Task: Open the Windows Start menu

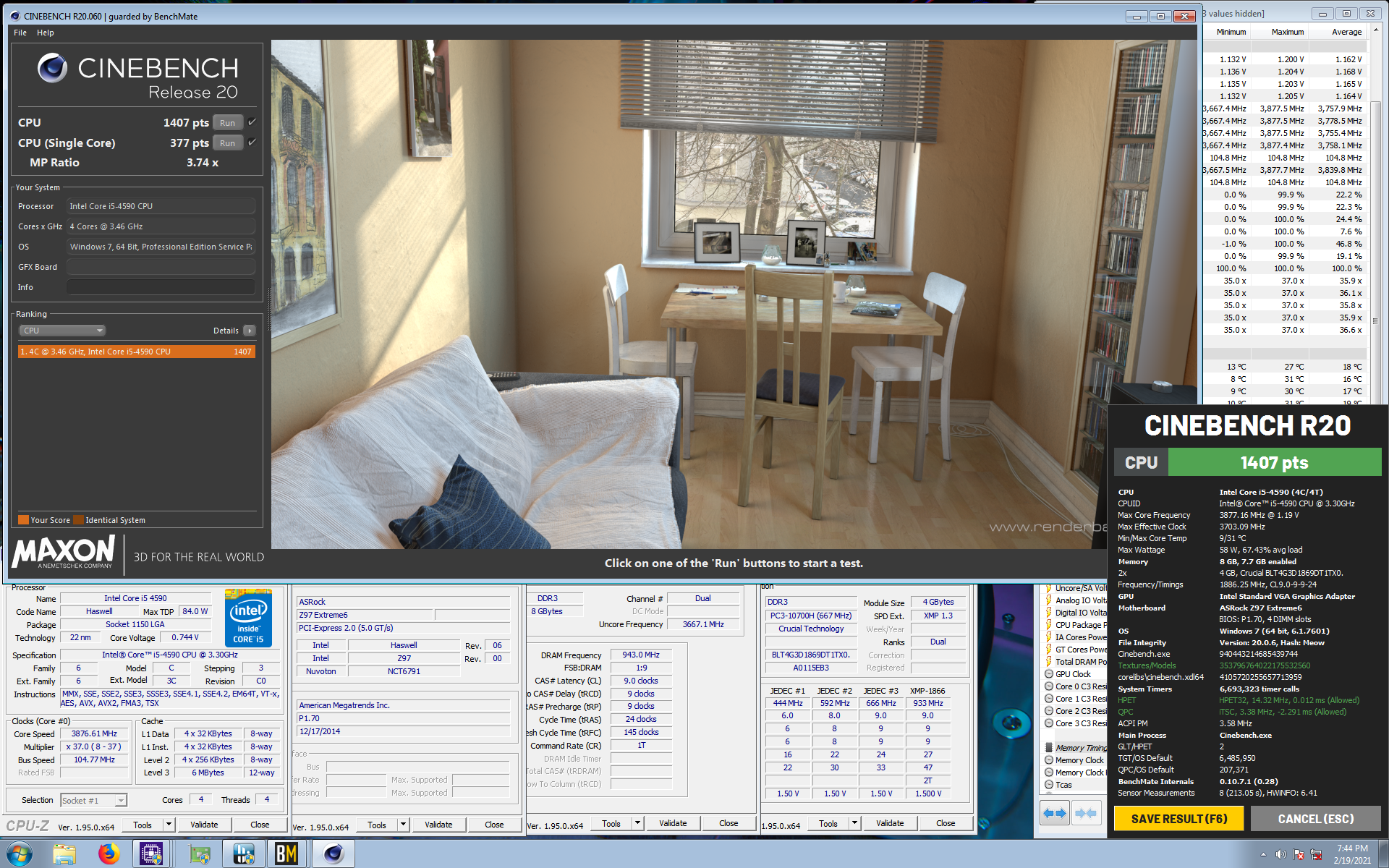Action: pyautogui.click(x=18, y=854)
